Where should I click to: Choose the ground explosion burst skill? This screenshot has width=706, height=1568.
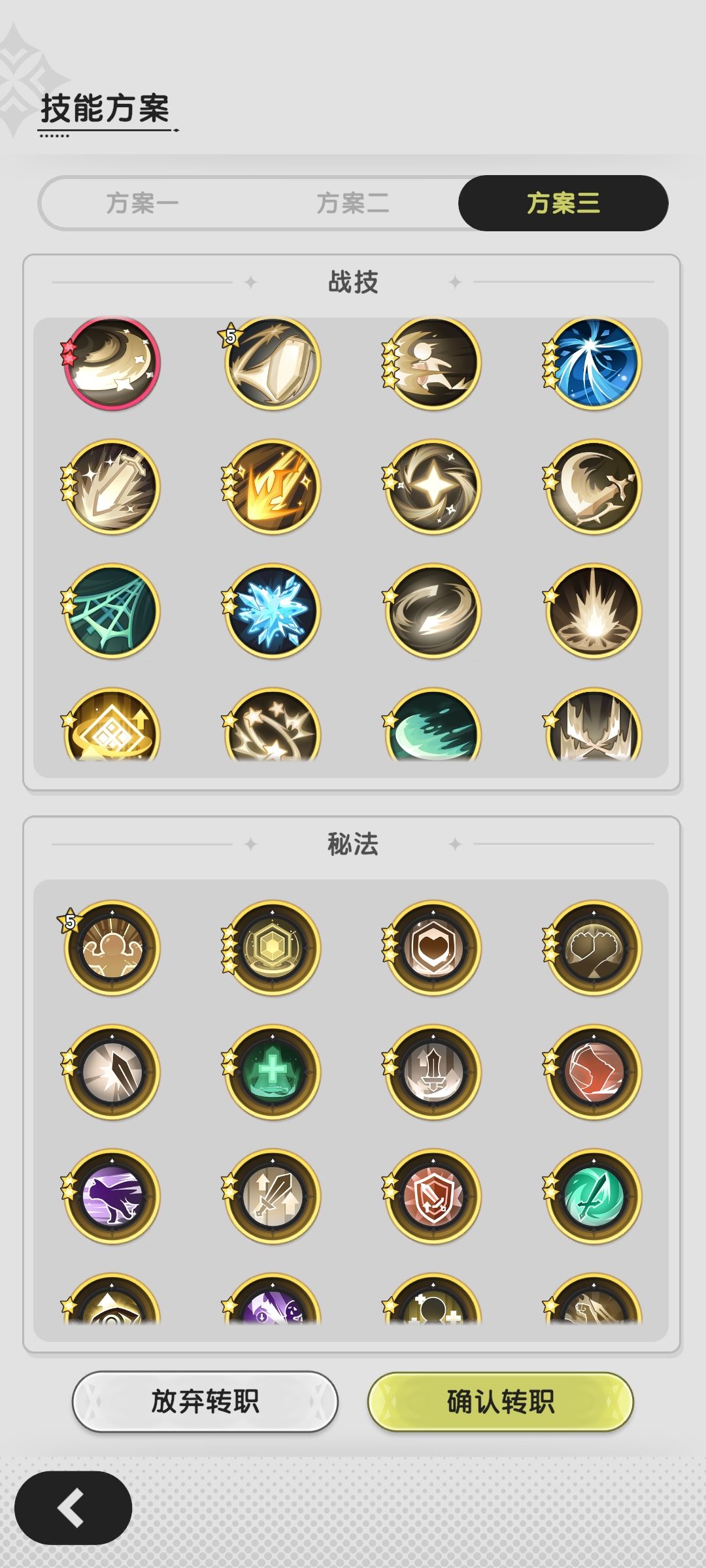[594, 612]
